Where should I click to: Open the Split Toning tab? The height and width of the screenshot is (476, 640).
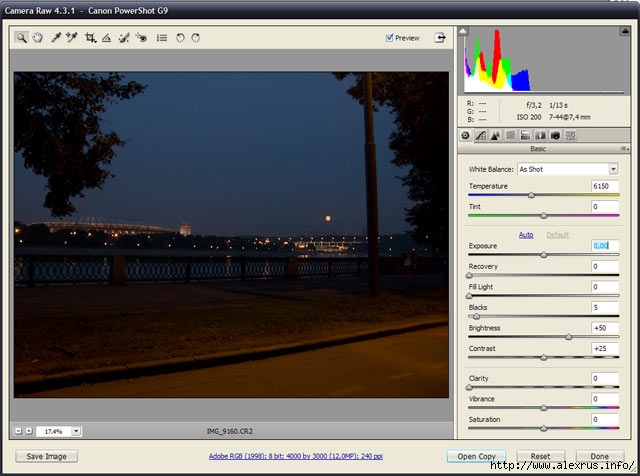click(x=525, y=136)
